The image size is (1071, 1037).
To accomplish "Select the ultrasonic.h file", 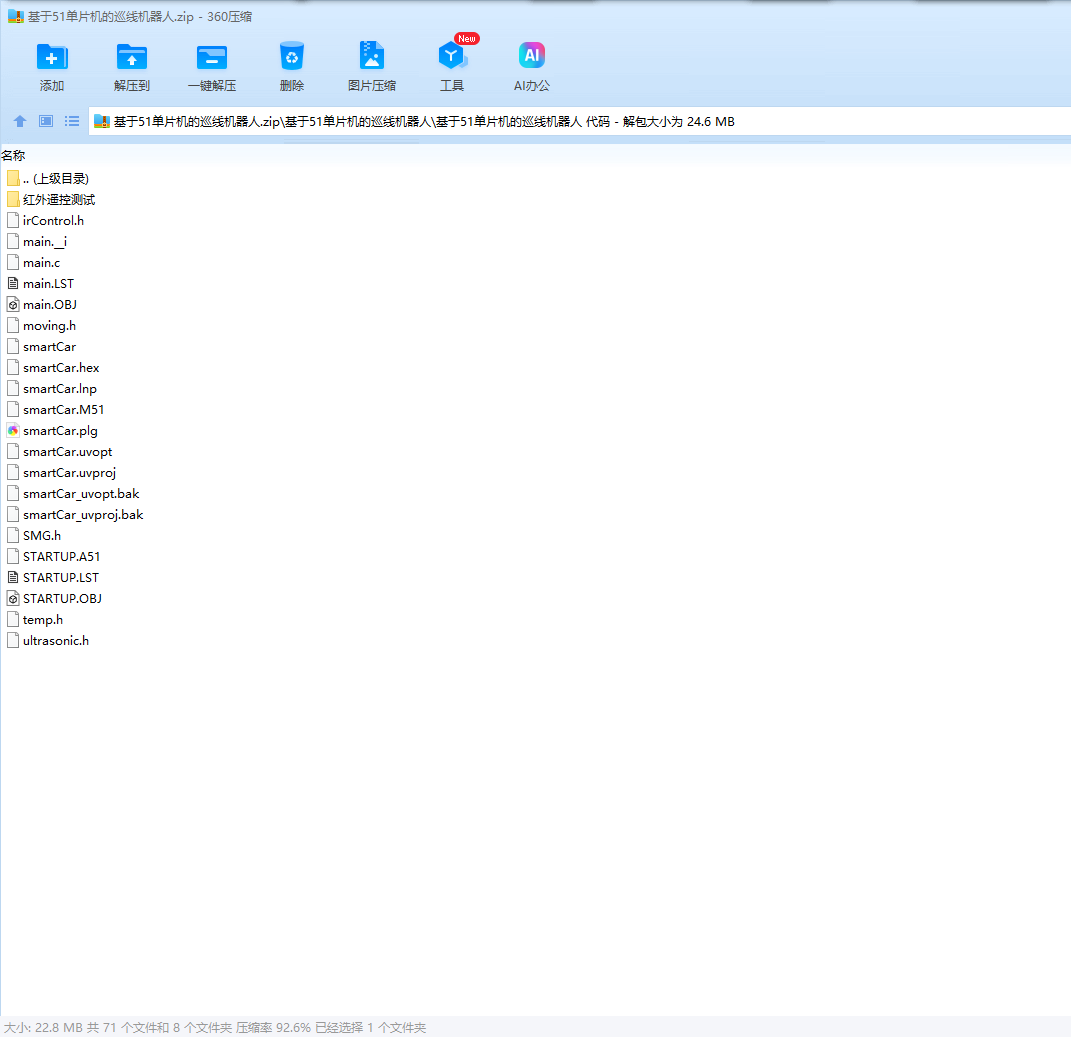I will (48, 641).
